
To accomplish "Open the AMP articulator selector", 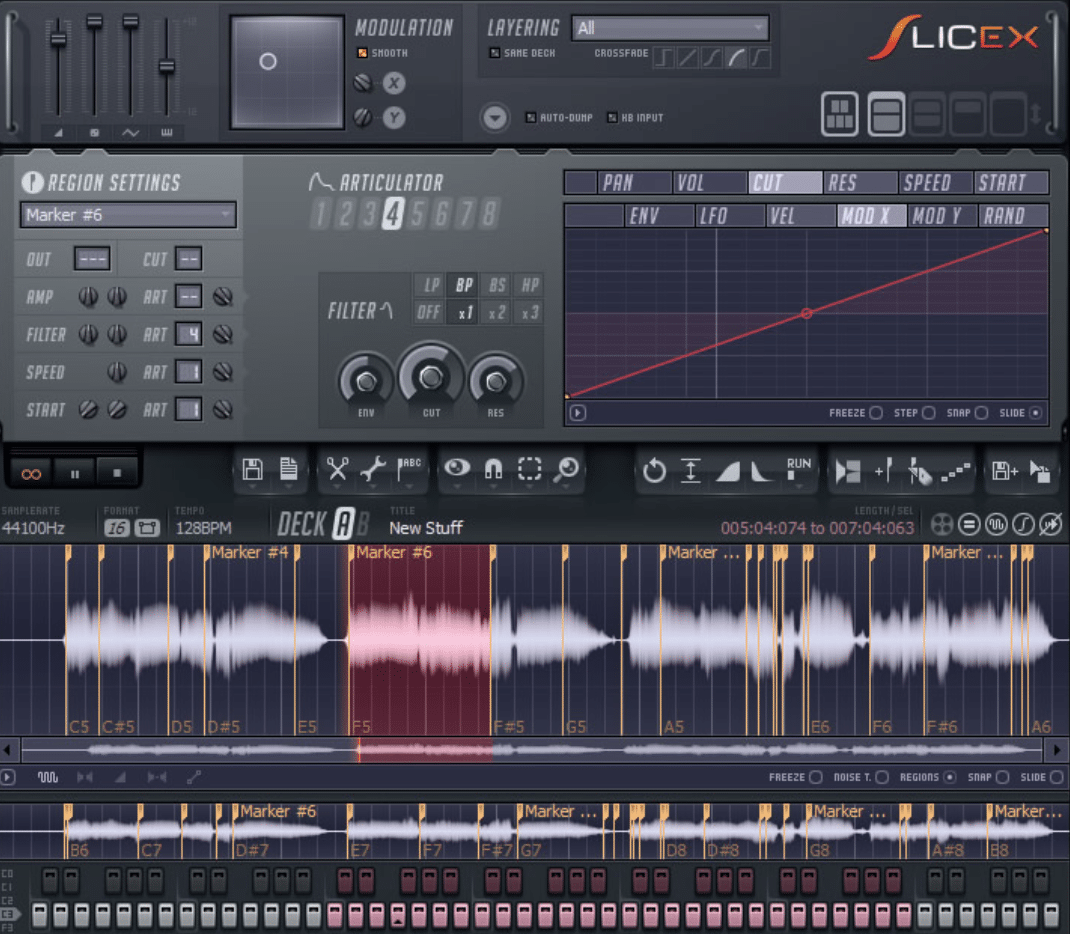I will (x=188, y=296).
